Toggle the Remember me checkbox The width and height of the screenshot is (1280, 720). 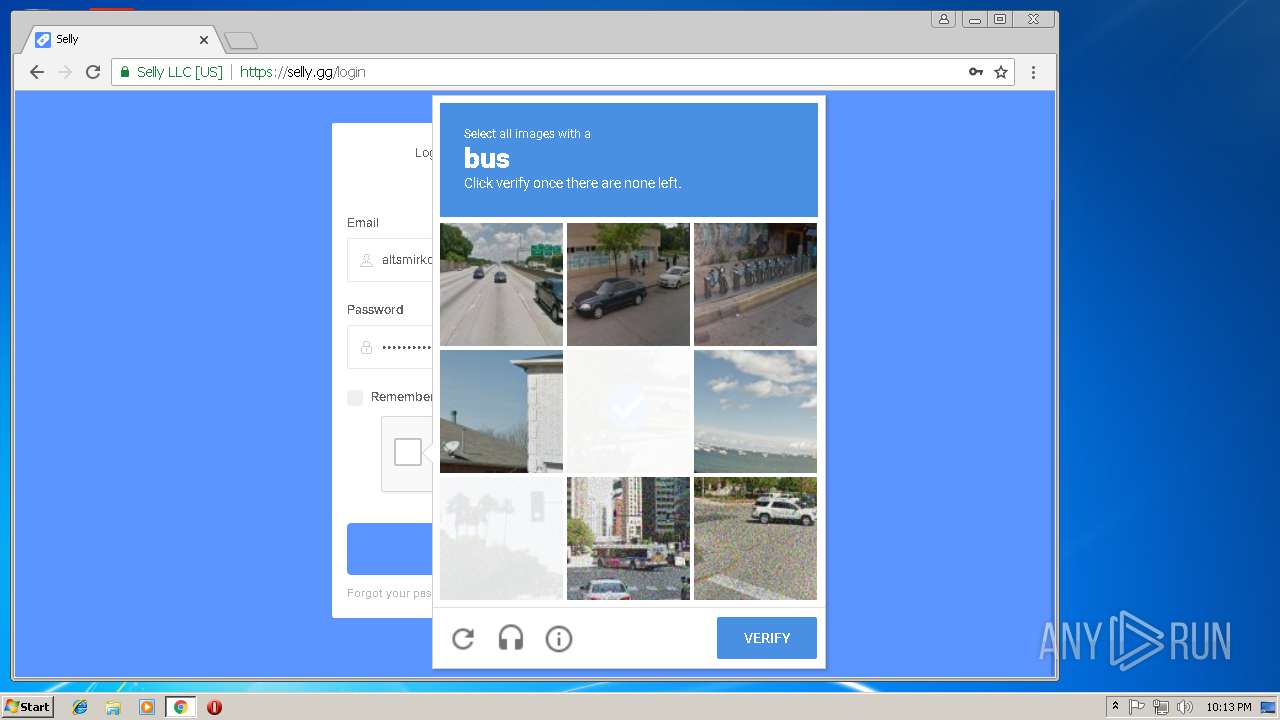(355, 397)
